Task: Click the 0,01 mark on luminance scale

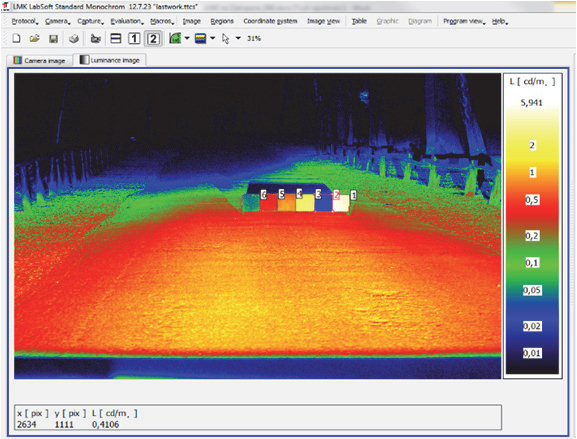Action: 532,353
